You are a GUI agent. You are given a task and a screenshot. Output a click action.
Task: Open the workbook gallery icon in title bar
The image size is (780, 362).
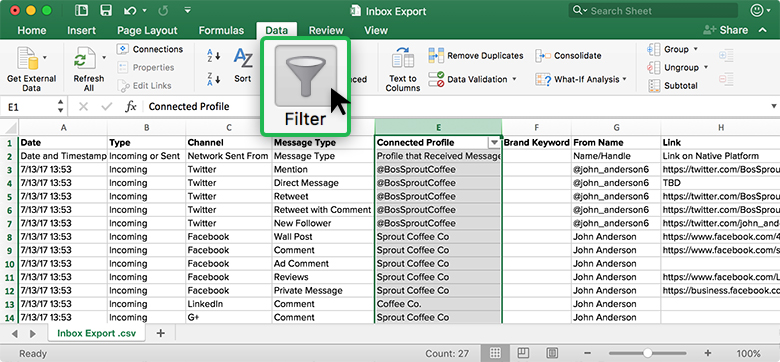(81, 10)
